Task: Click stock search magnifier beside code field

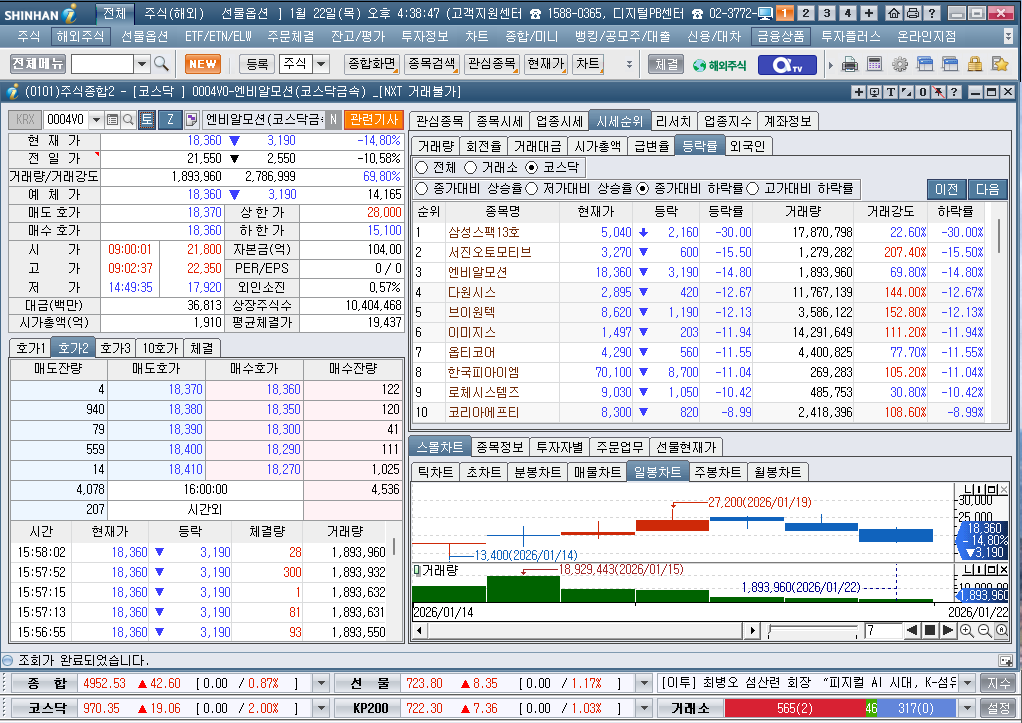Action: [128, 119]
